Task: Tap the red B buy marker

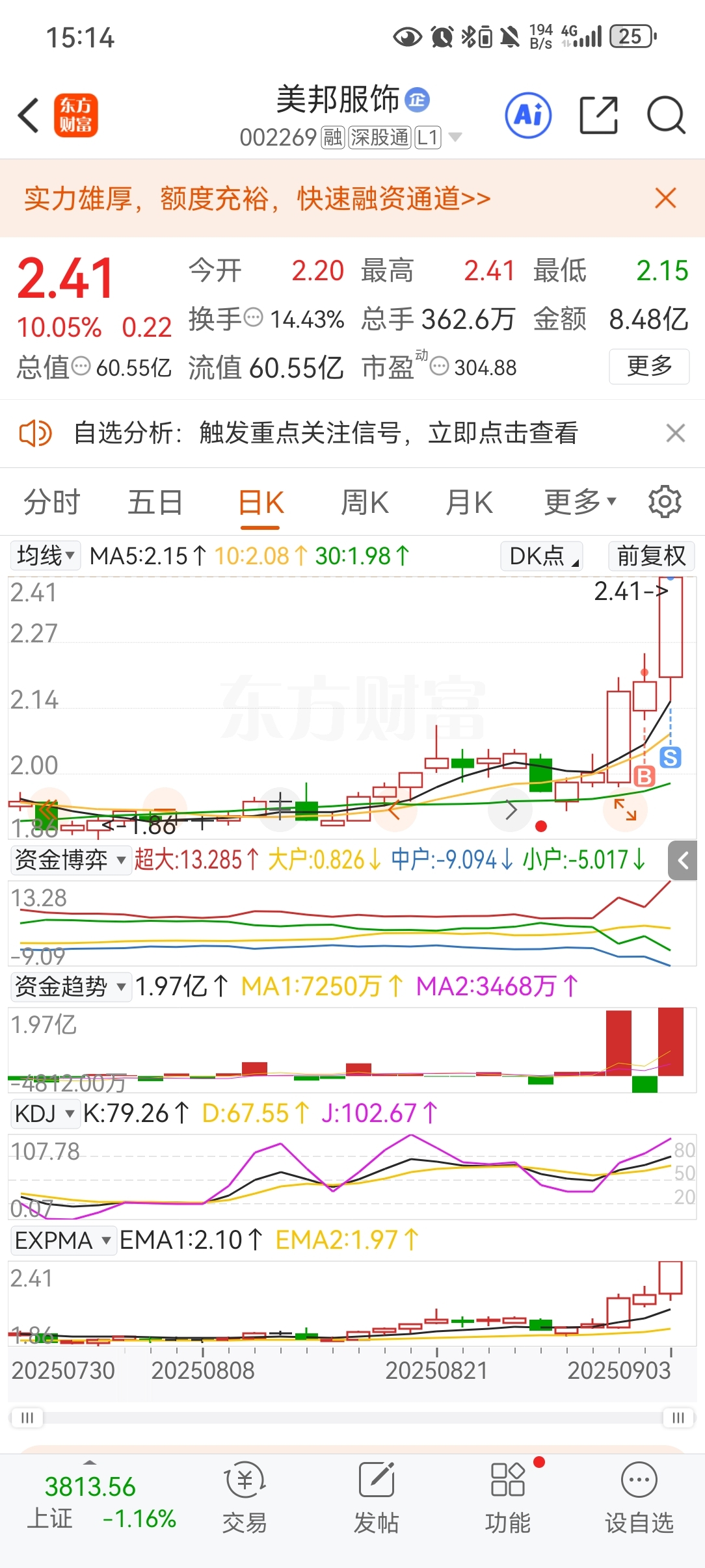Action: 644,776
